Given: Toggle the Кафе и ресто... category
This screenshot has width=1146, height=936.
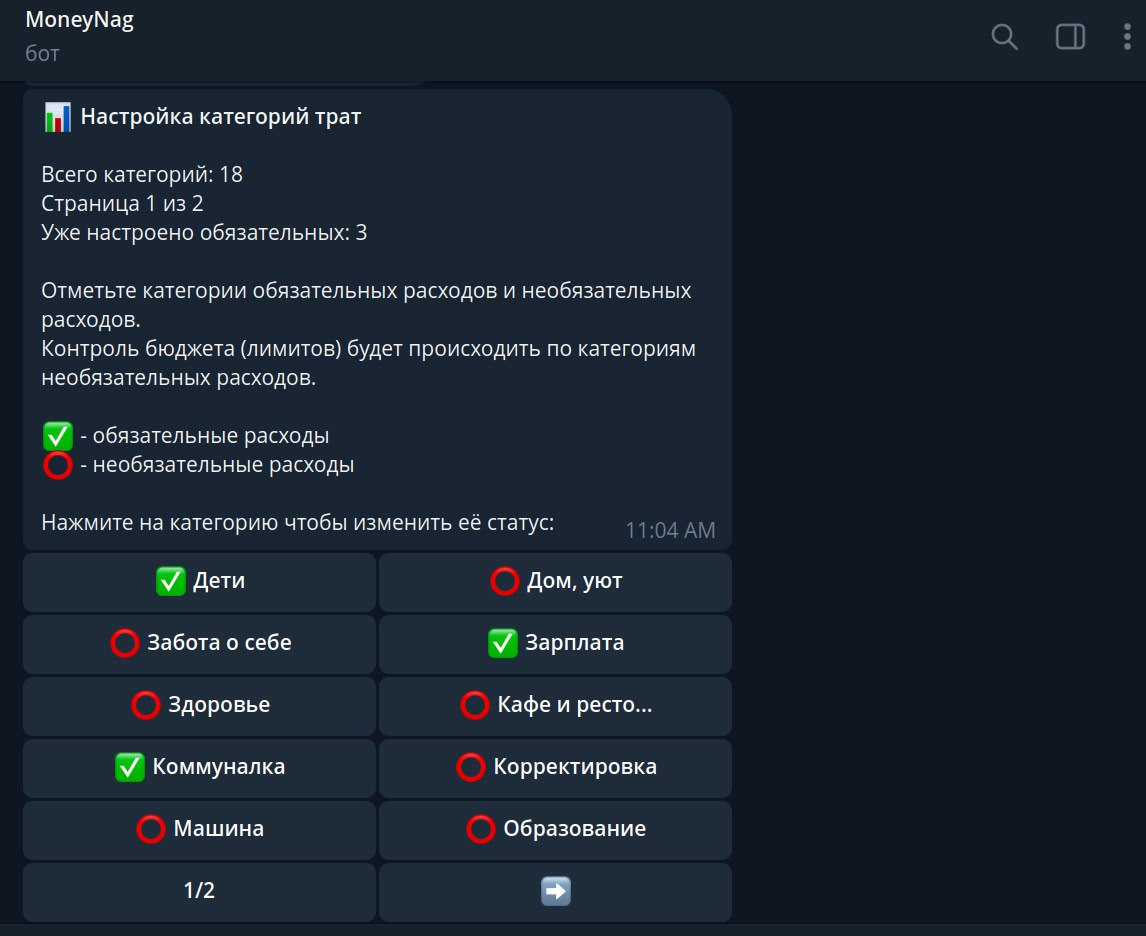Looking at the screenshot, I should (555, 705).
